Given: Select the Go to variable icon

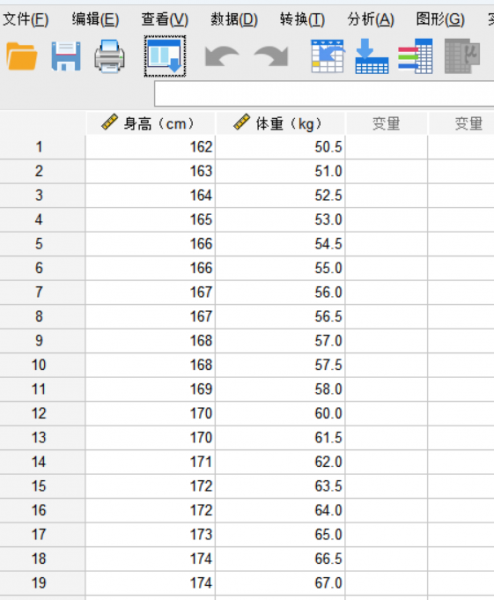Looking at the screenshot, I should [372, 56].
